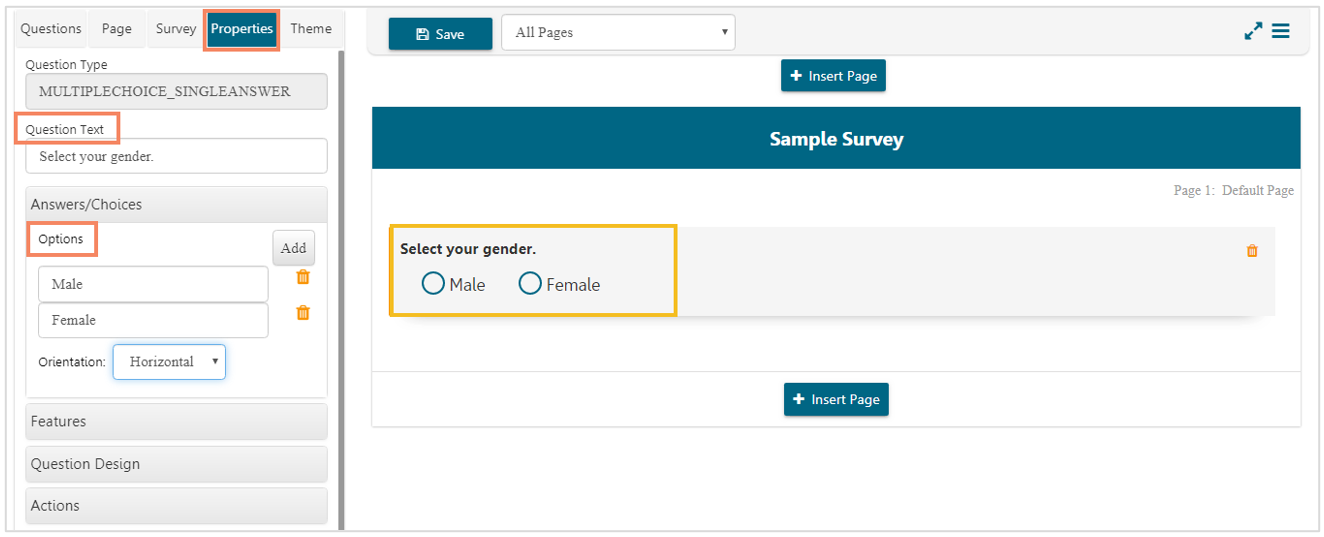Add a new answer option
The height and width of the screenshot is (537, 1324).
(x=293, y=248)
